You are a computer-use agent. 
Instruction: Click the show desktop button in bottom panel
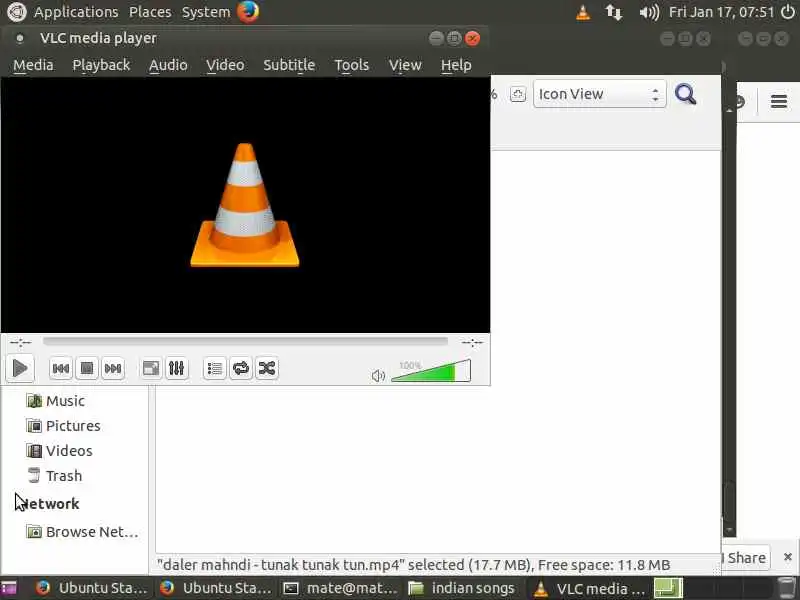coord(9,588)
